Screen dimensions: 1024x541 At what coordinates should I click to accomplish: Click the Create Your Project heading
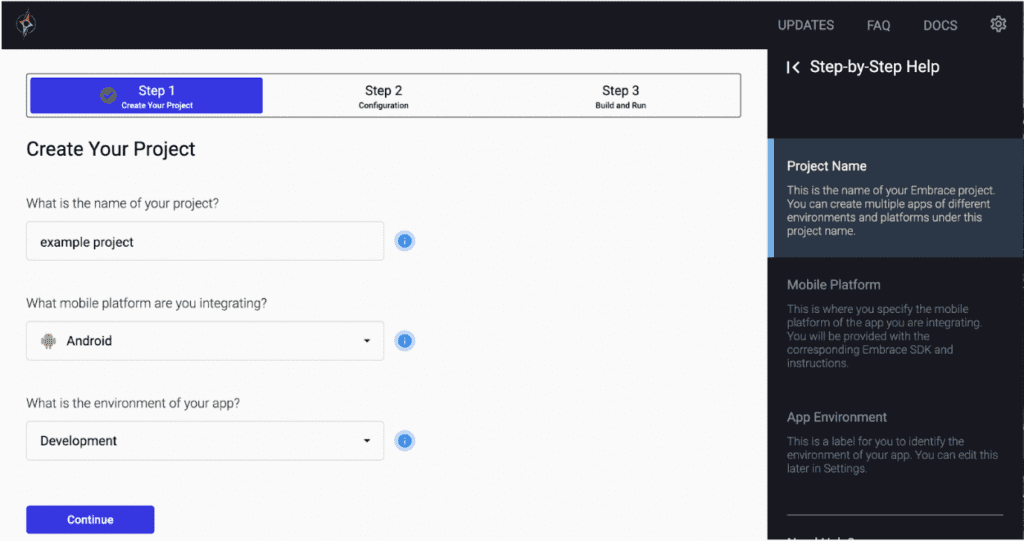[x=110, y=149]
